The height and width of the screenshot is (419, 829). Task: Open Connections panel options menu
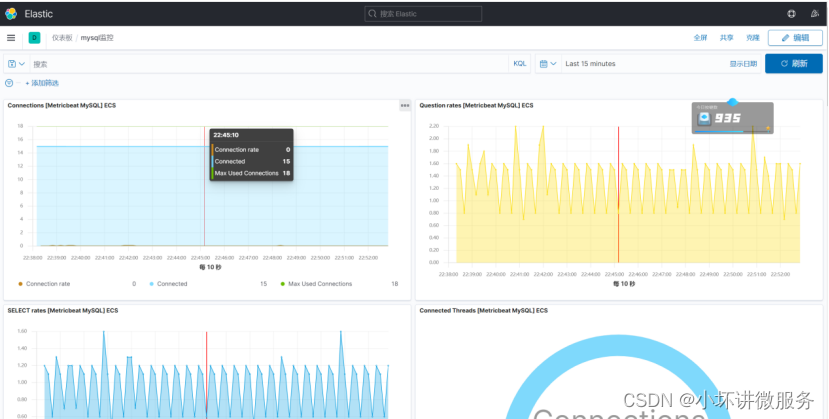(405, 106)
